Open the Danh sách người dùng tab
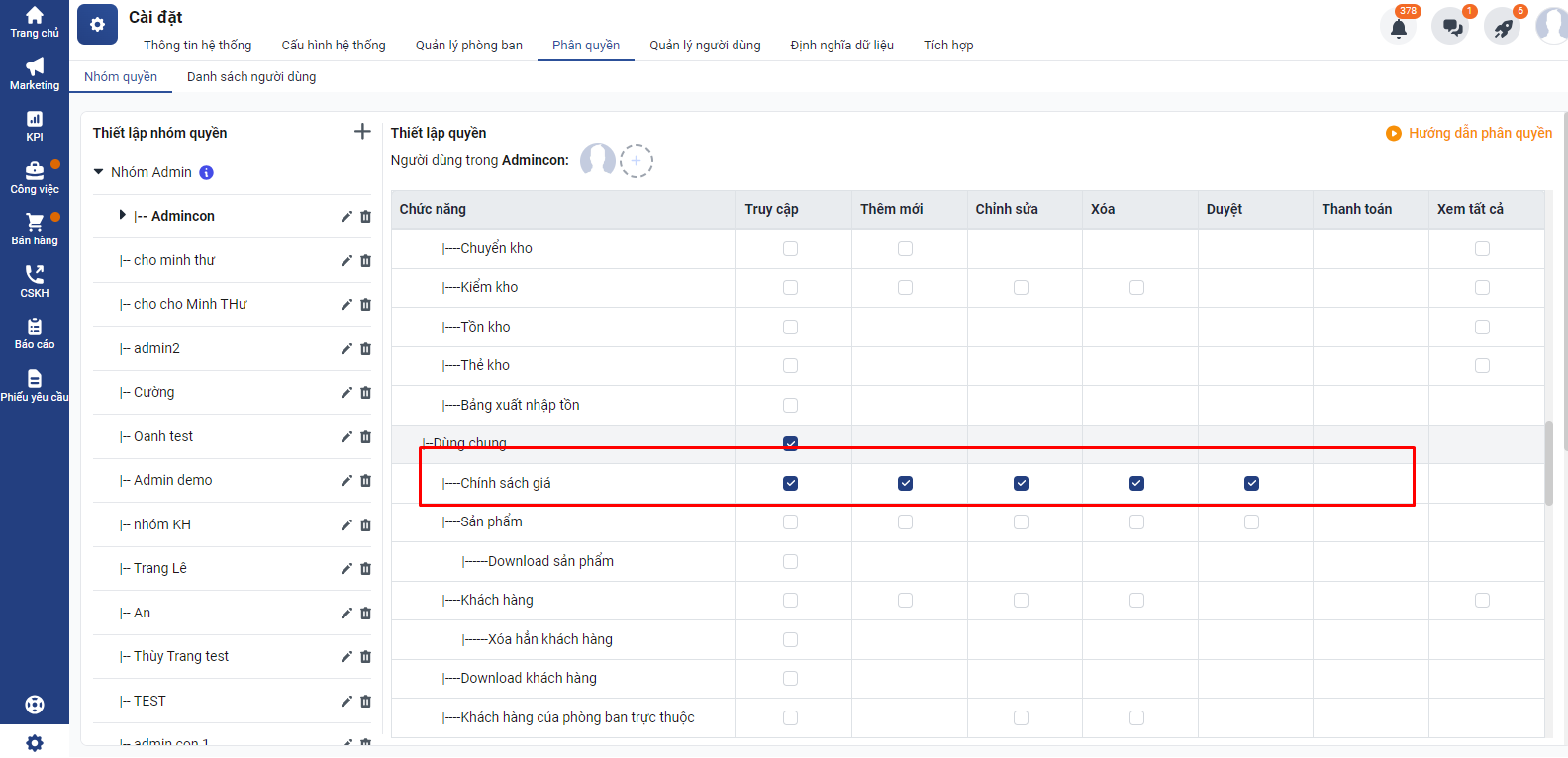The width and height of the screenshot is (1568, 758). [251, 76]
